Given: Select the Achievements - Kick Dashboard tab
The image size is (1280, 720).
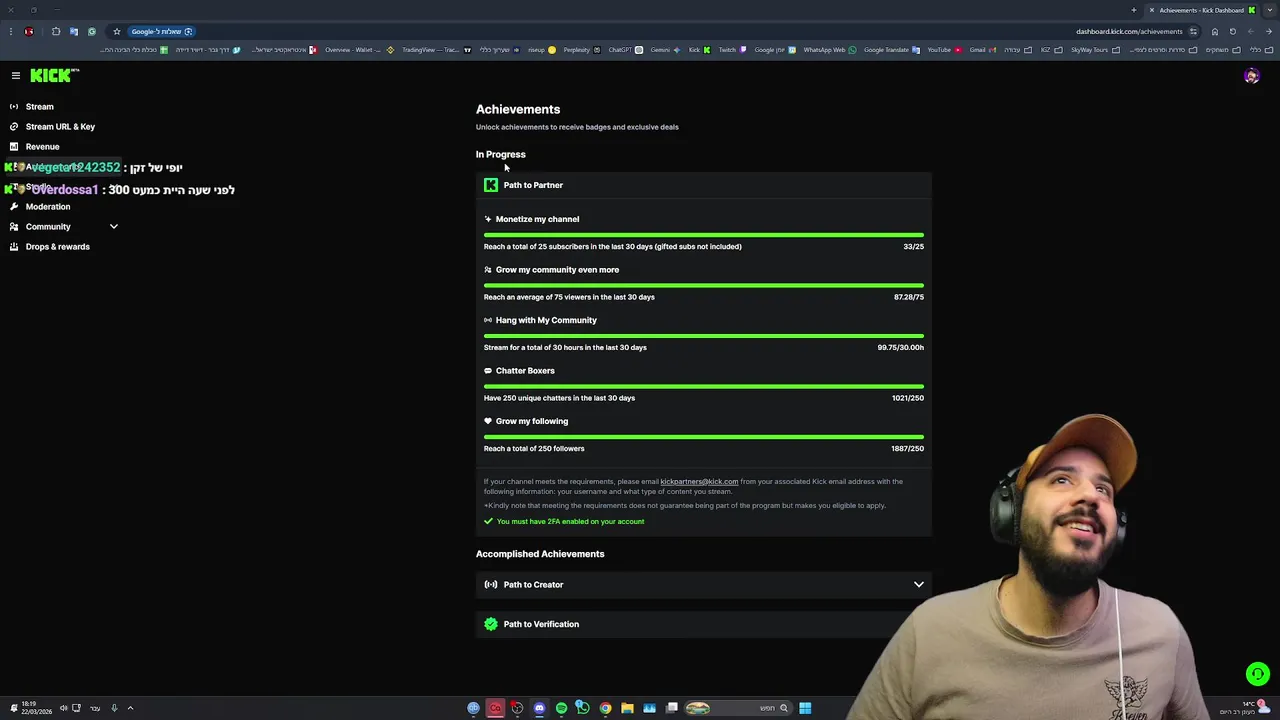Looking at the screenshot, I should click(x=1200, y=10).
